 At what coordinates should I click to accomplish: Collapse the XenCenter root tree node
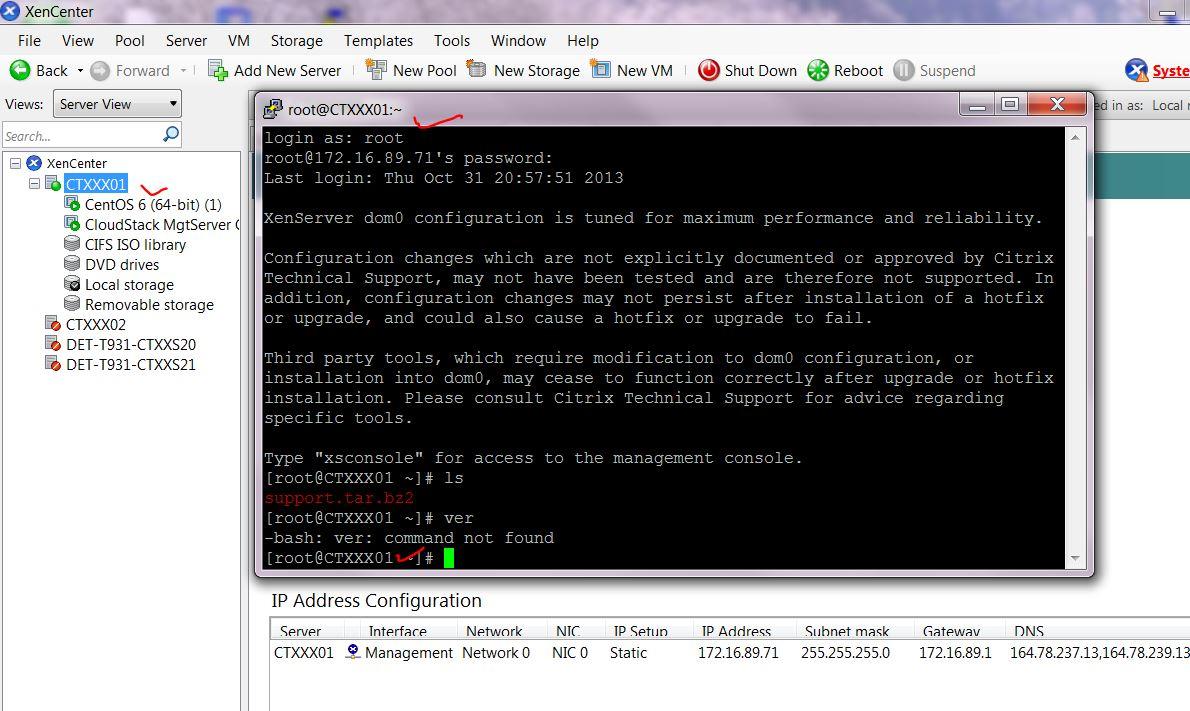click(x=15, y=163)
